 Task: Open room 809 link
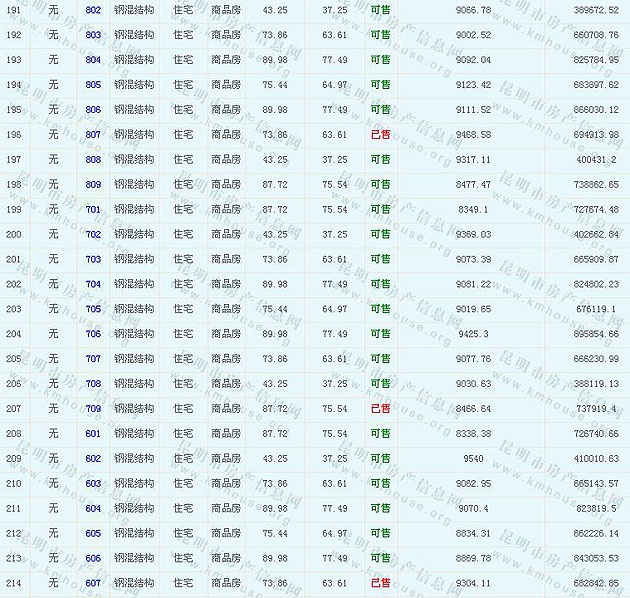point(93,185)
